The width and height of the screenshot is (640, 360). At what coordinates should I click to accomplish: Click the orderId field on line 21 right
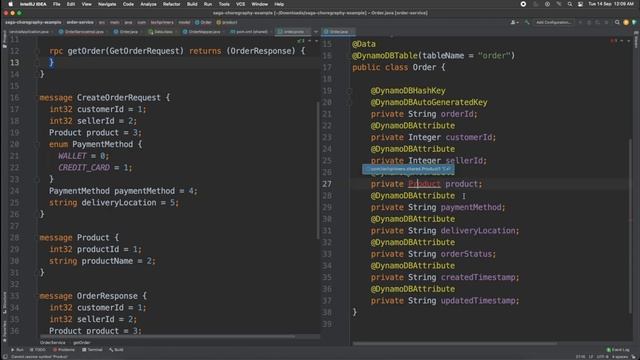457,114
